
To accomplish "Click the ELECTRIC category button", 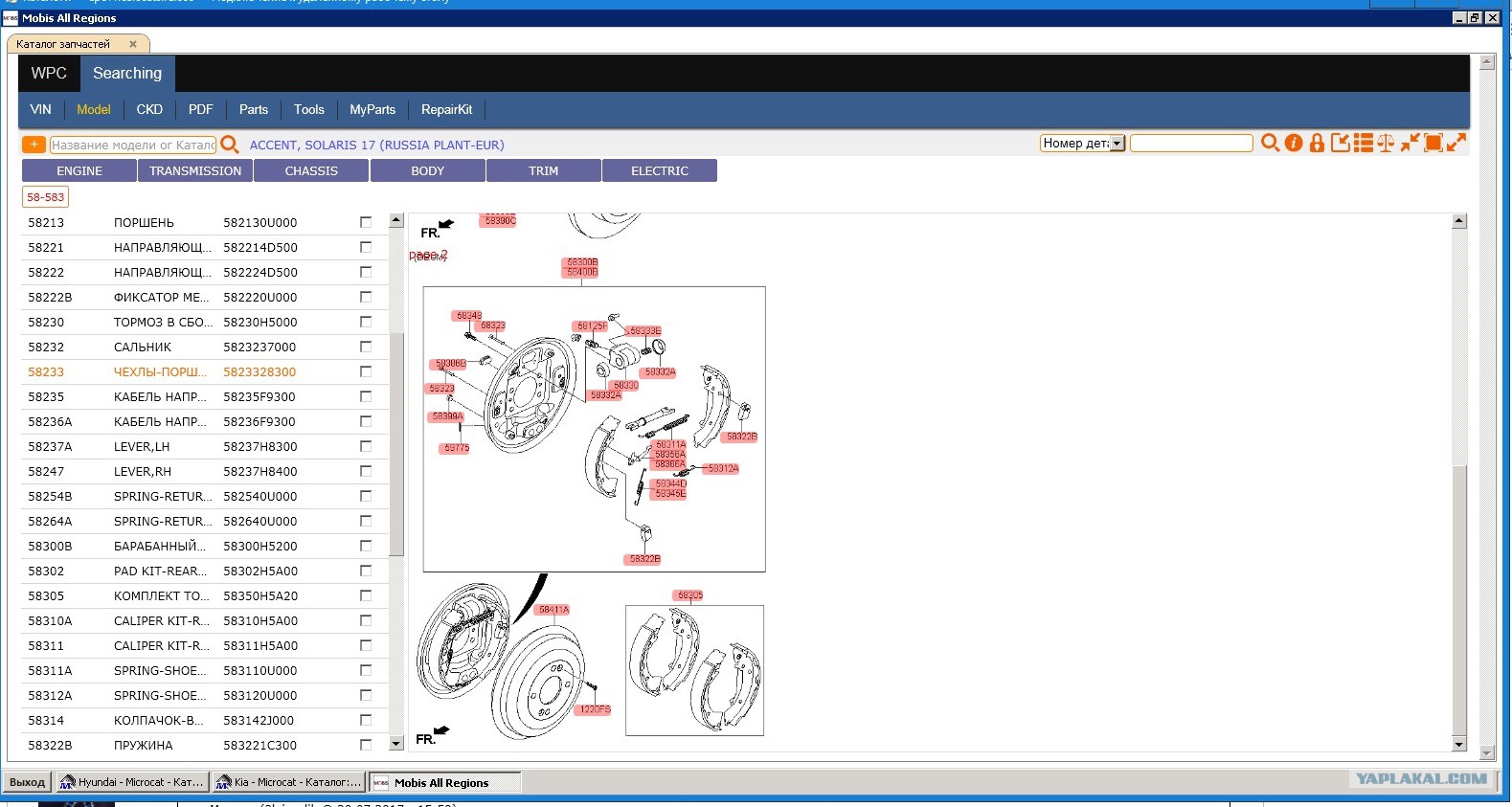I will click(660, 170).
